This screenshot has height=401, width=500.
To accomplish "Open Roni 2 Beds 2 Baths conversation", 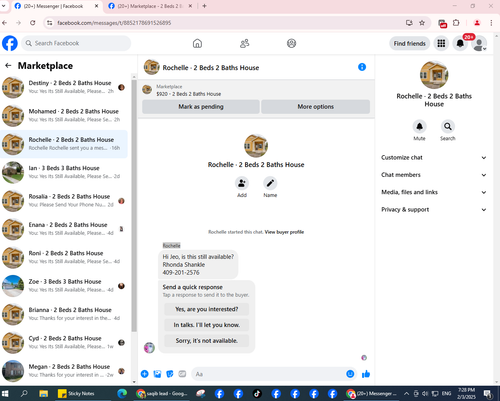I will tap(64, 257).
